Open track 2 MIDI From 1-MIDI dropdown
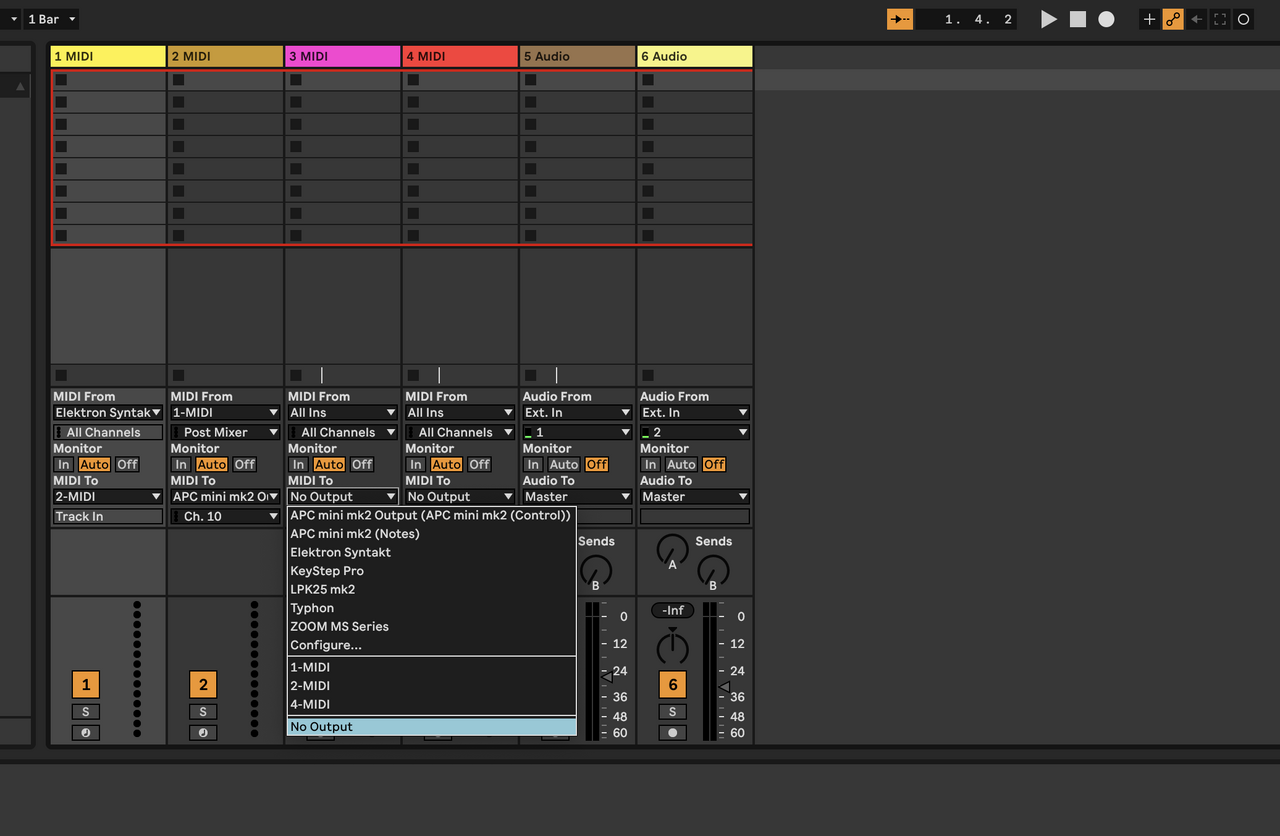 click(225, 412)
